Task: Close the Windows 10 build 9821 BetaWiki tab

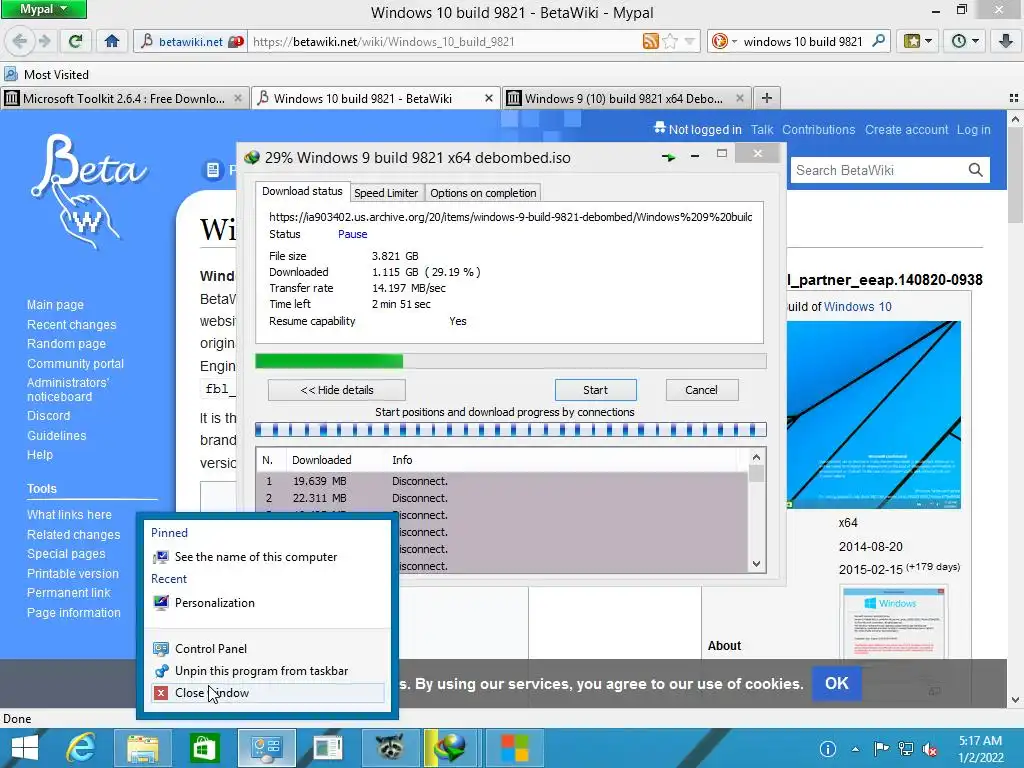Action: 488,98
